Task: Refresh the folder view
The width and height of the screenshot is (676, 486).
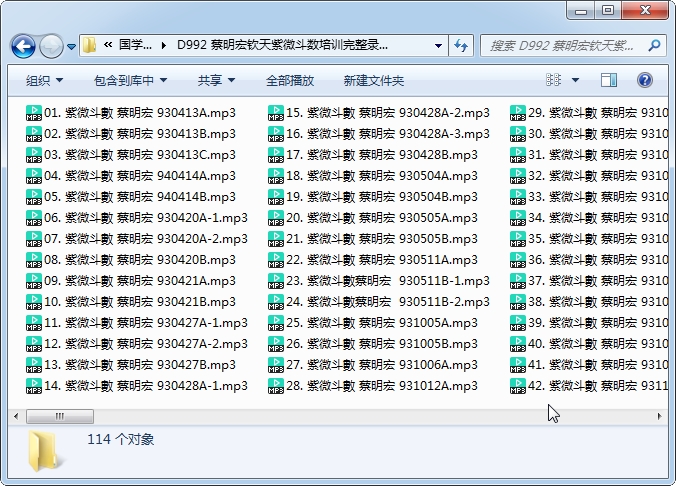Action: coord(461,45)
